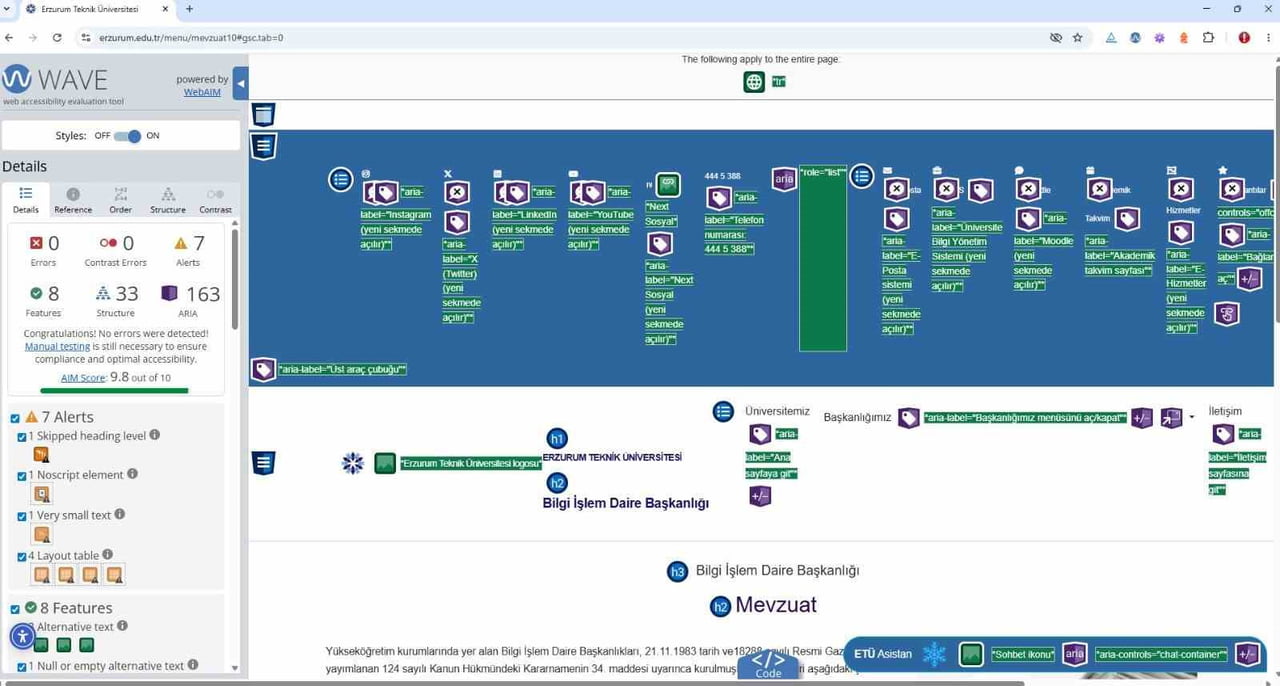This screenshot has width=1280, height=686.
Task: Click the Erzurum Teknik Üniversitesi snowflake logo
Action: 352,463
